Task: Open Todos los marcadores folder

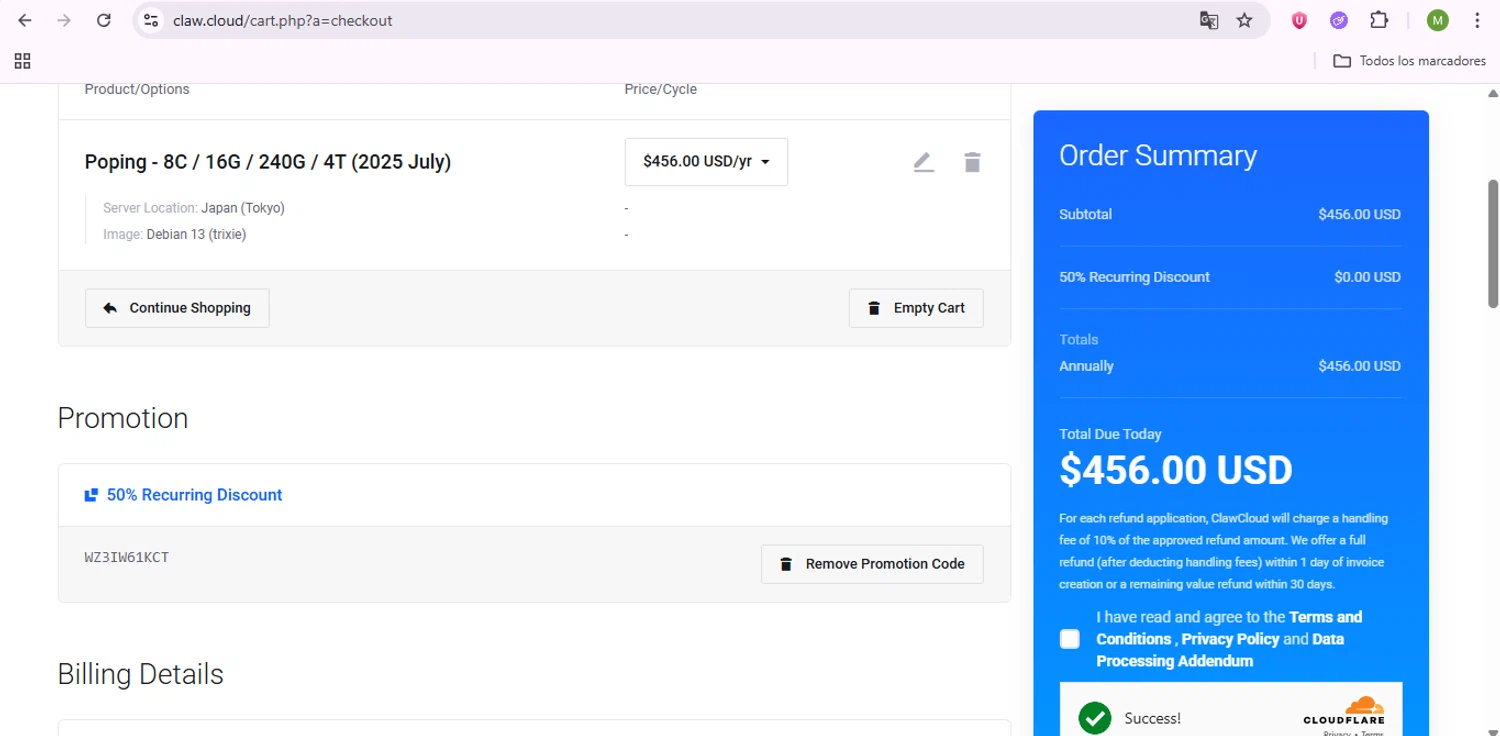Action: tap(1410, 61)
